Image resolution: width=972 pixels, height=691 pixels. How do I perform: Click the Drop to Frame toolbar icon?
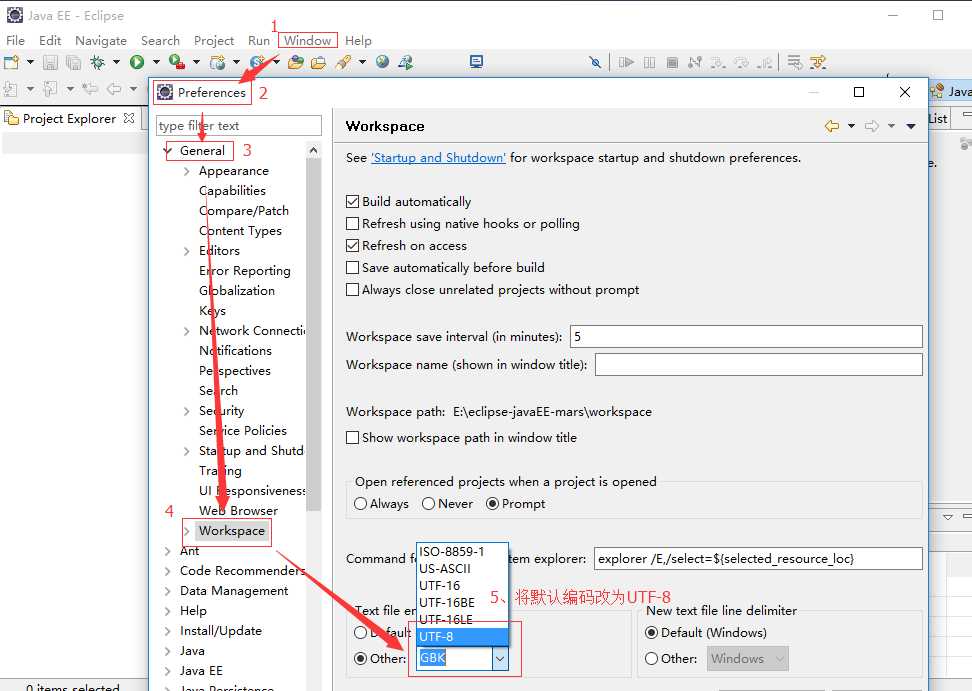(x=795, y=62)
